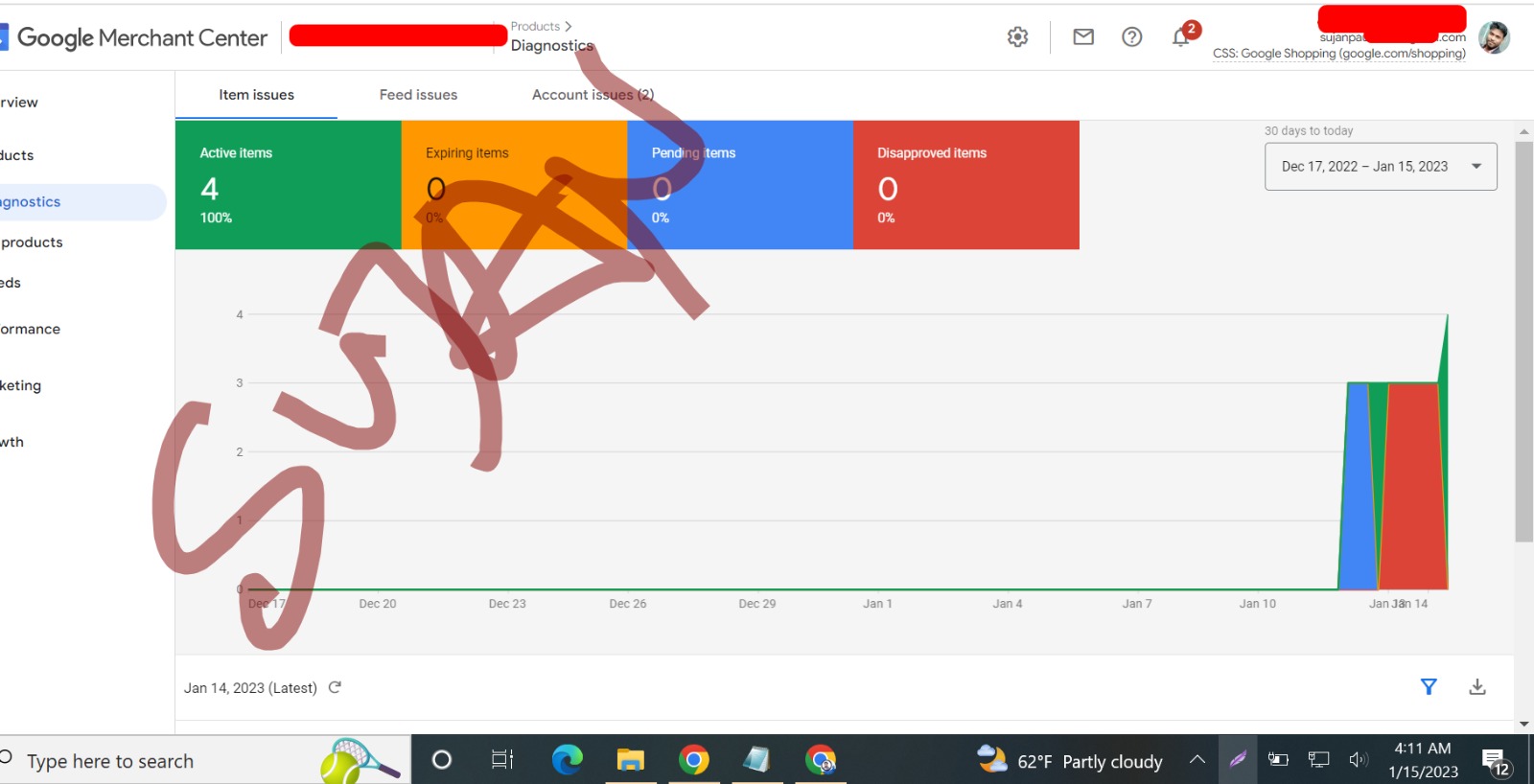The image size is (1534, 784).
Task: Open the network tray icon
Action: [x=1318, y=760]
